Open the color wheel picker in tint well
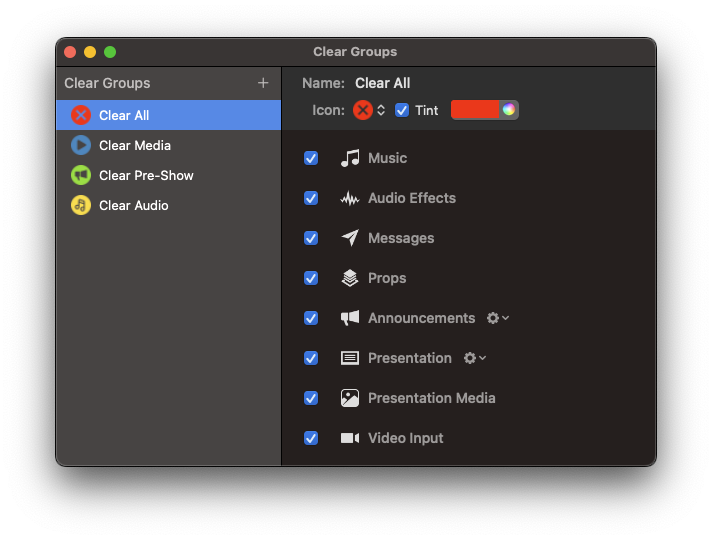 [509, 109]
